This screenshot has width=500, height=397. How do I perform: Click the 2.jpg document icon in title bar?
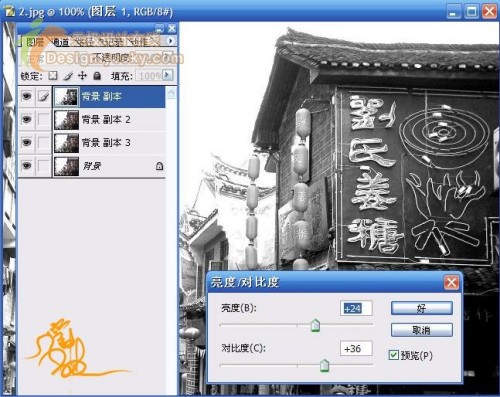9,12
